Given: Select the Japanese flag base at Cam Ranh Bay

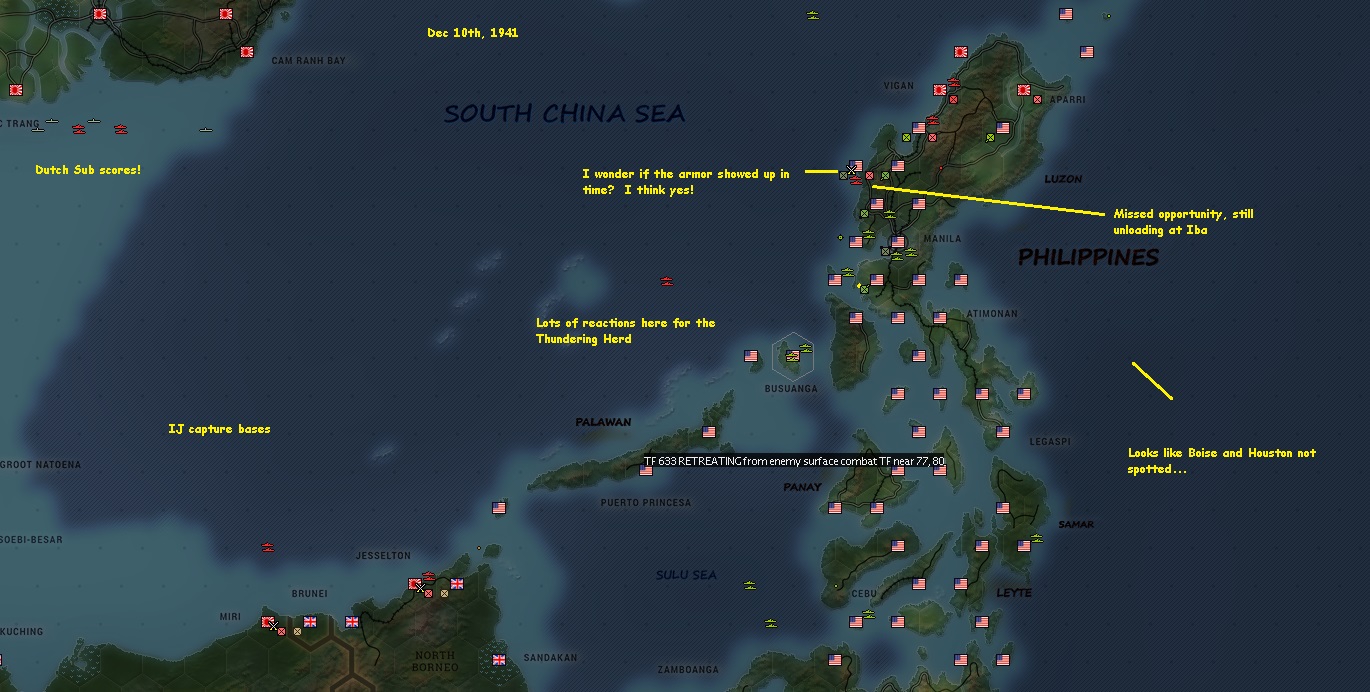Looking at the screenshot, I should [247, 52].
